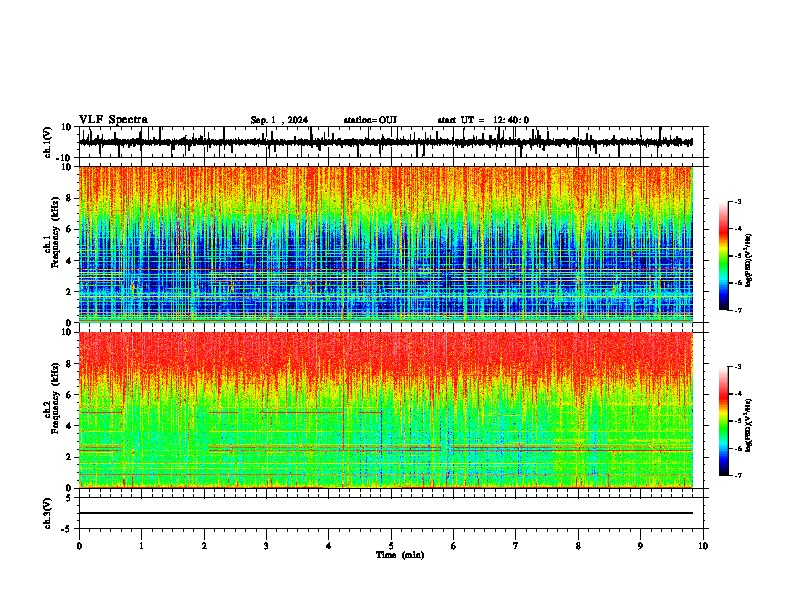792x612 pixels.
Task: Click the '6' kHz tick on ch.2 spectrogram axis
Action: point(70,394)
